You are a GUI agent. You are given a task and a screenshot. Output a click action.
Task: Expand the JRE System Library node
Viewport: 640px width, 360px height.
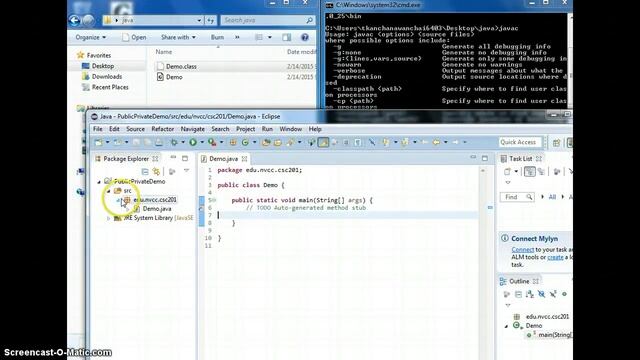point(109,218)
